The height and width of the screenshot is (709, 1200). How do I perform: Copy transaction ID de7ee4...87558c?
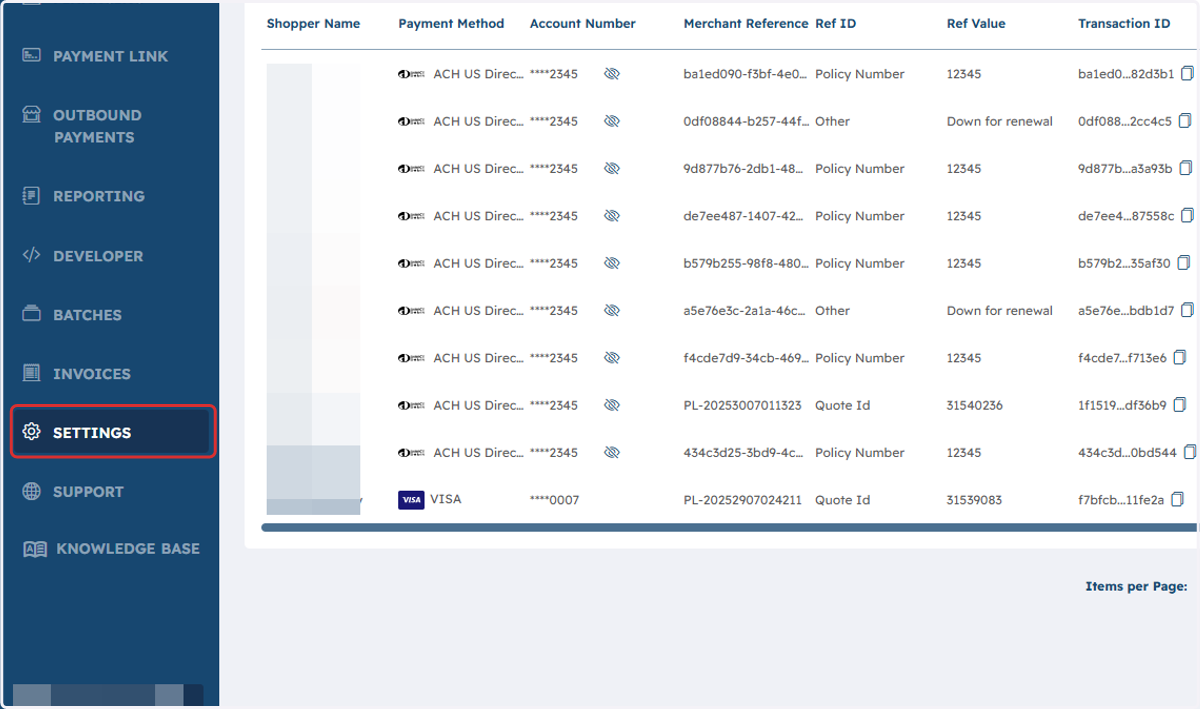pos(1188,215)
